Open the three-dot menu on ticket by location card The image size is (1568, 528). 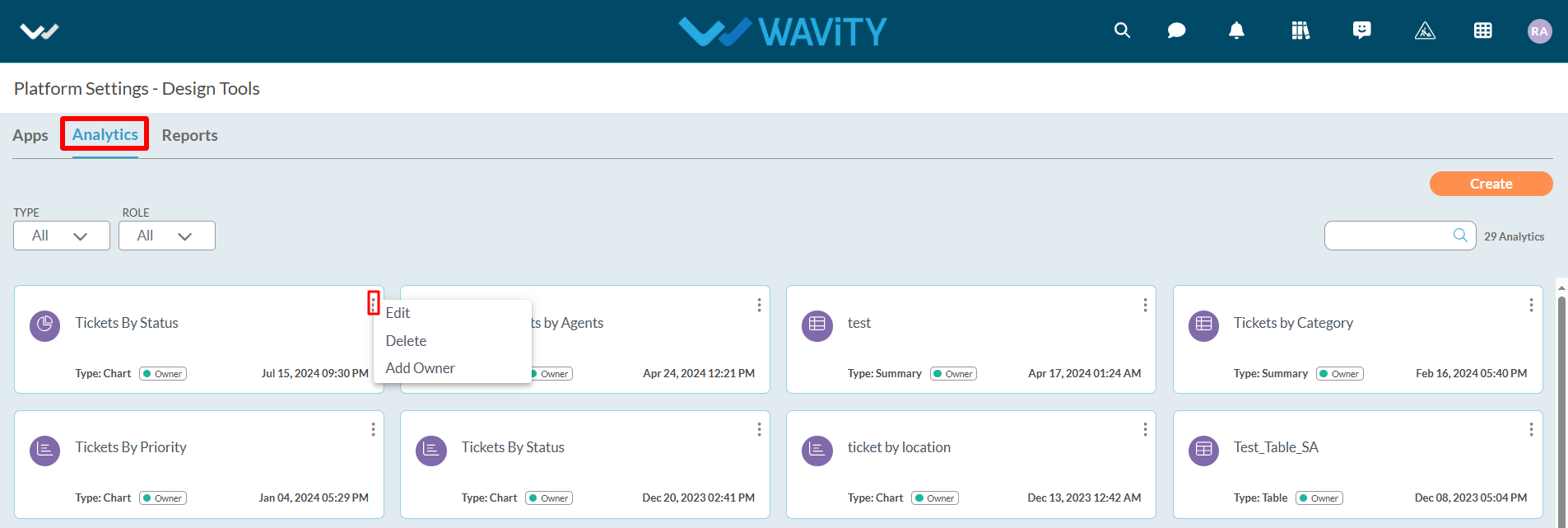(1145, 429)
